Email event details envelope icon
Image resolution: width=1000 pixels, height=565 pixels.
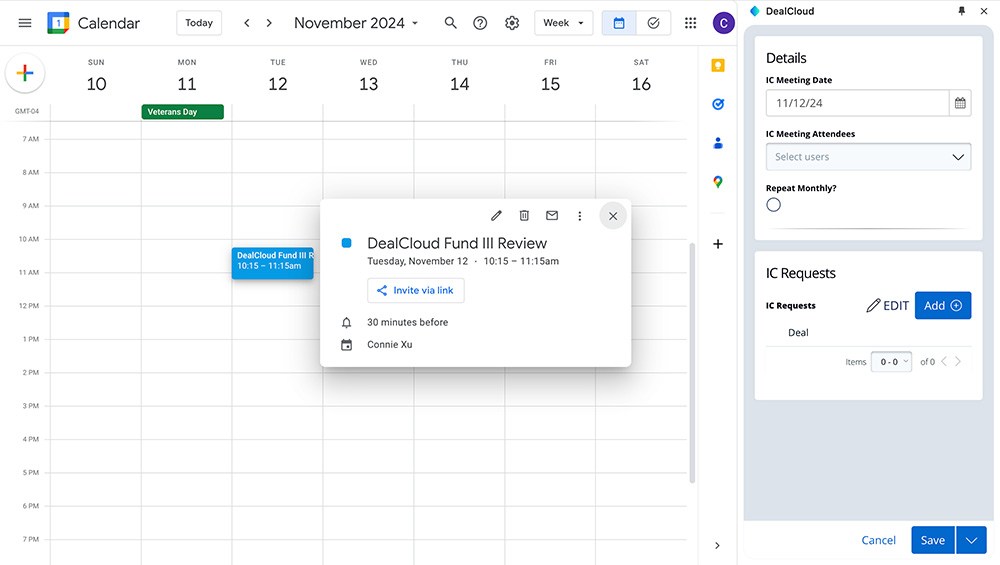click(x=552, y=216)
